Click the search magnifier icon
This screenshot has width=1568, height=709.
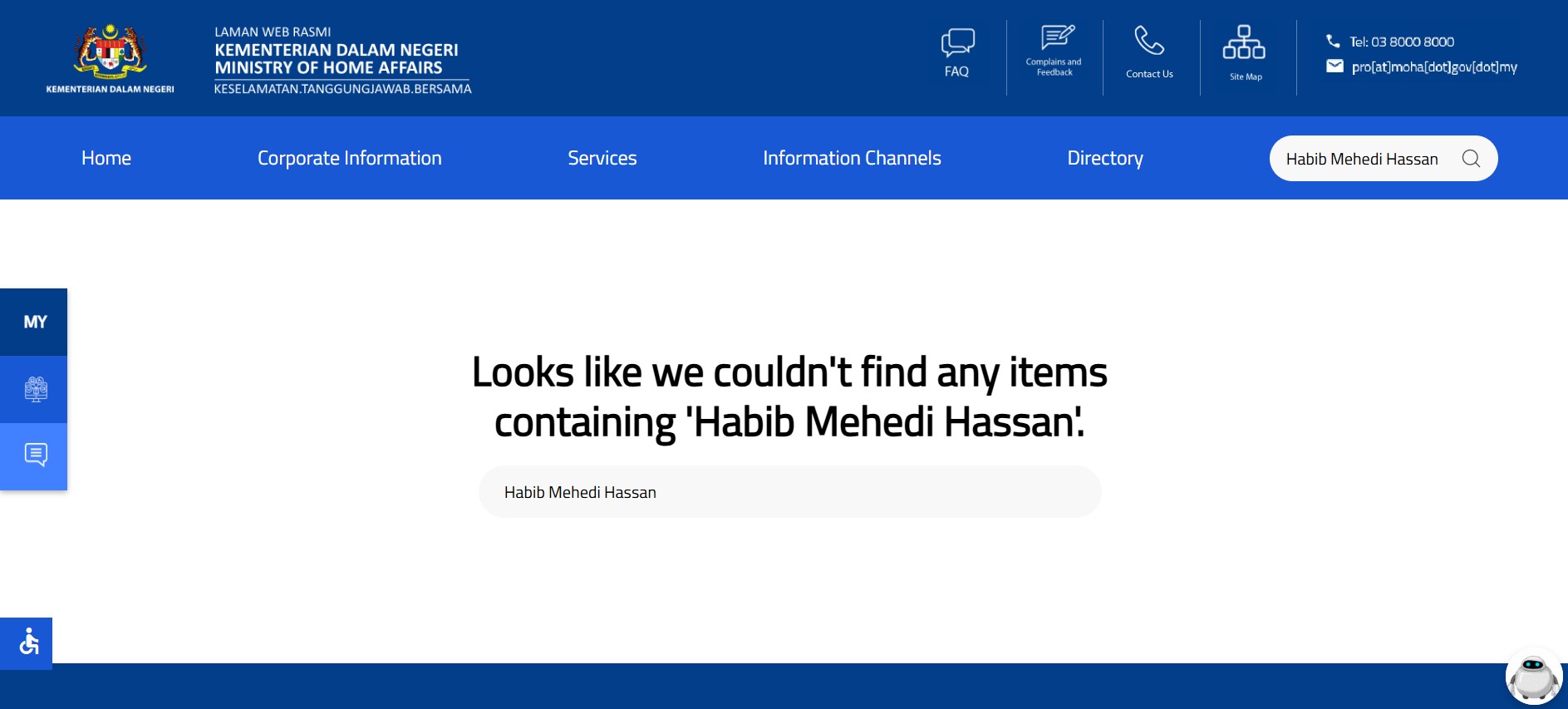(x=1471, y=159)
